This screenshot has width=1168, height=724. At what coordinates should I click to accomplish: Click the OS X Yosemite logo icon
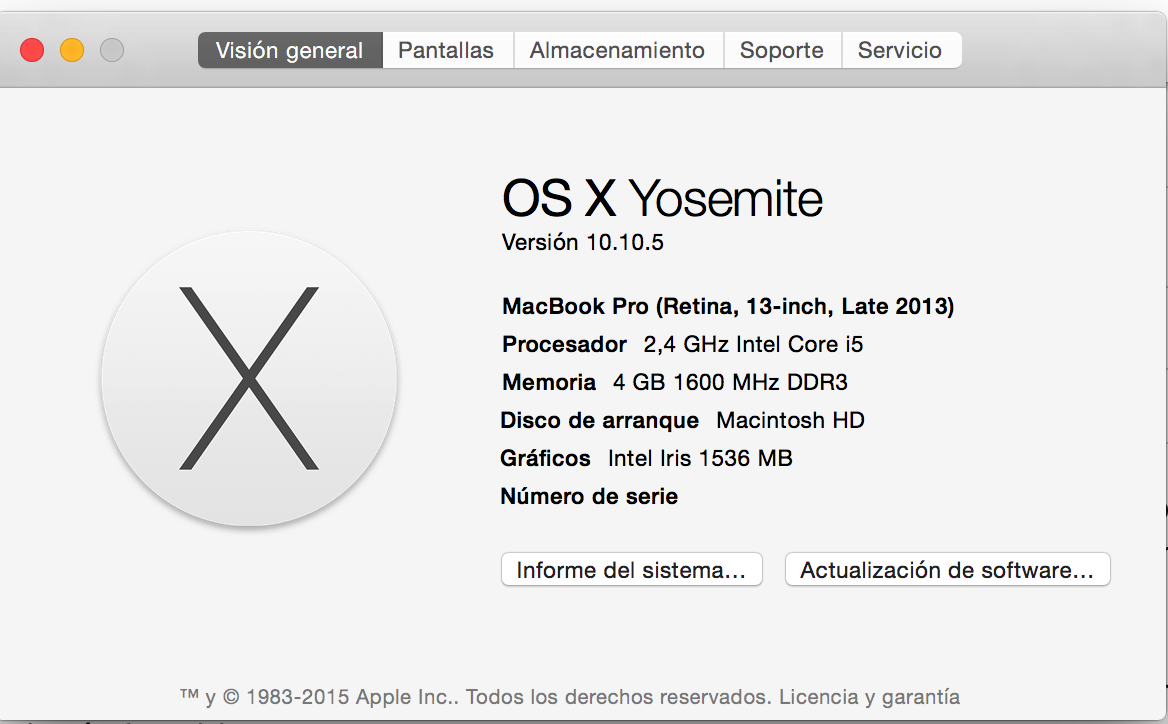(249, 378)
